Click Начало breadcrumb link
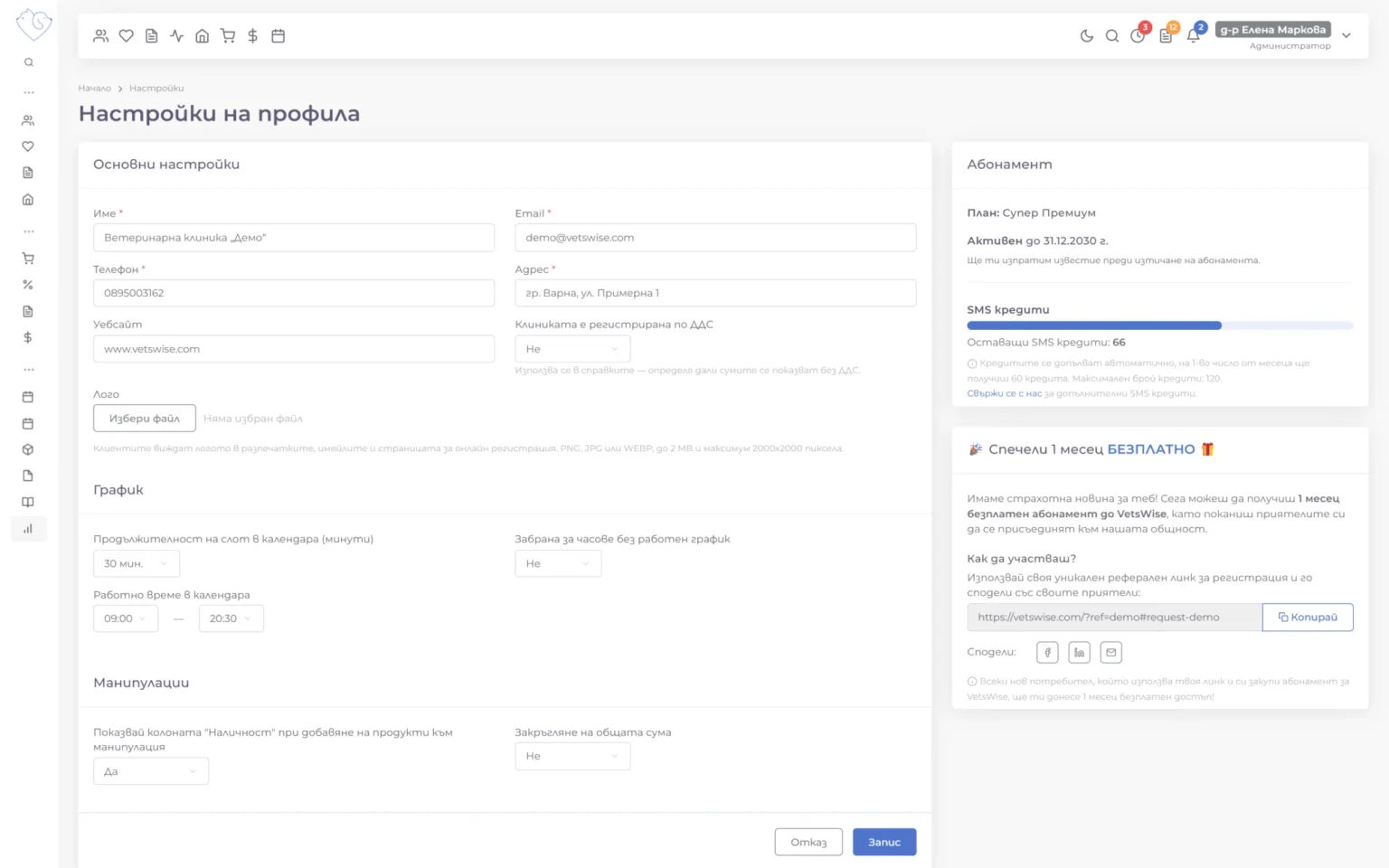Image resolution: width=1389 pixels, height=868 pixels. click(x=94, y=89)
